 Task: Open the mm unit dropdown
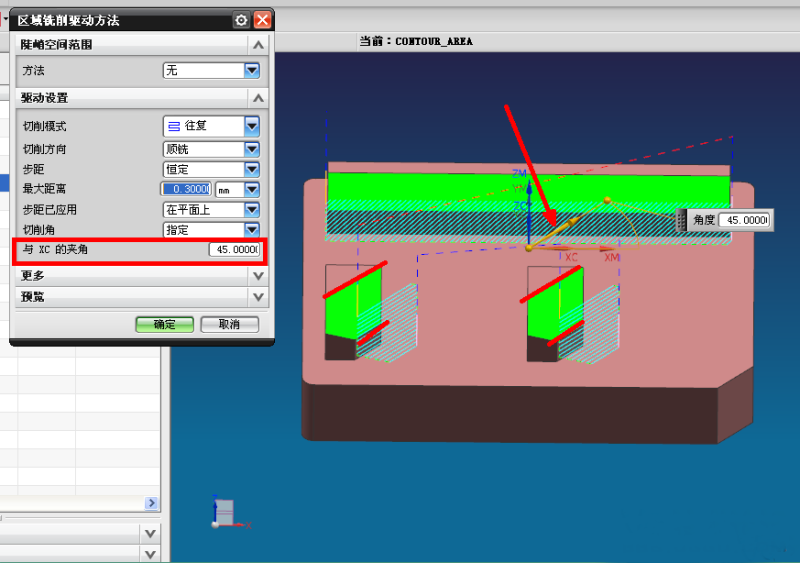point(252,189)
